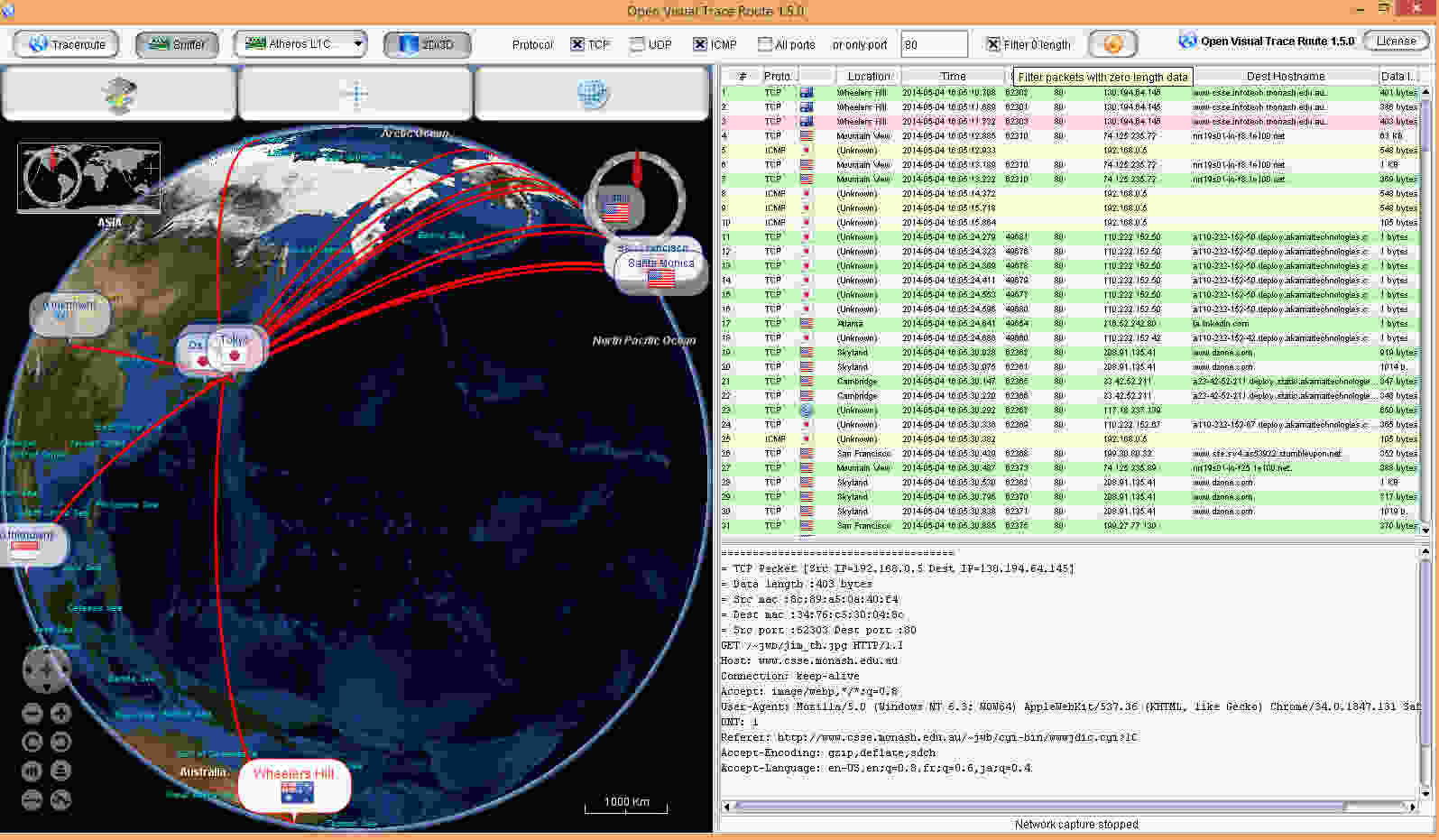Click the globe grid icon button
The width and height of the screenshot is (1439, 840).
click(592, 94)
